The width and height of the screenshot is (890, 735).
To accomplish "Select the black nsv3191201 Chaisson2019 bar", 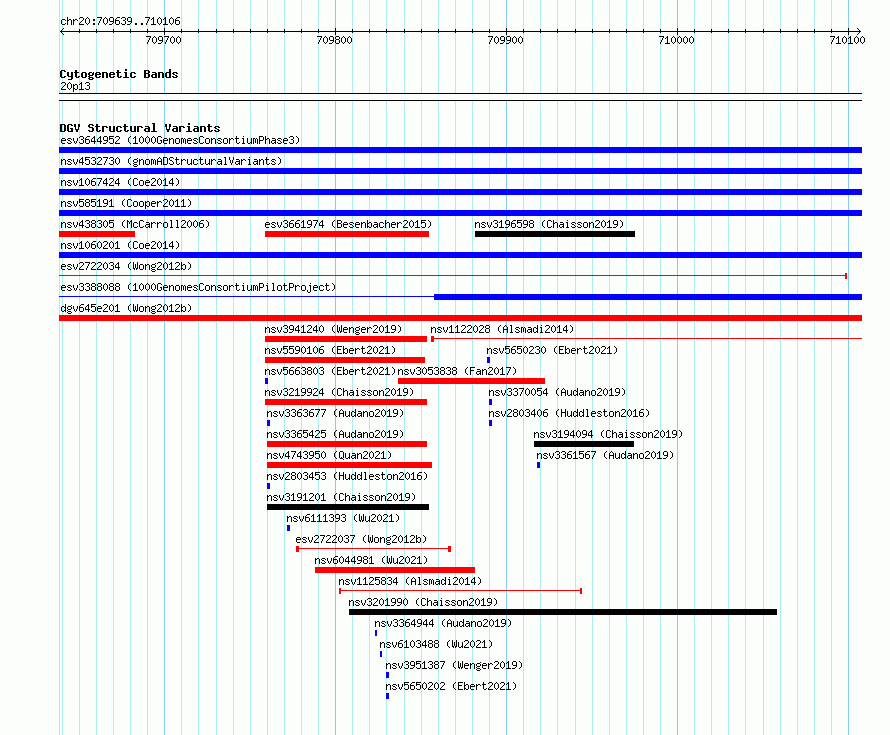I will coord(348,507).
